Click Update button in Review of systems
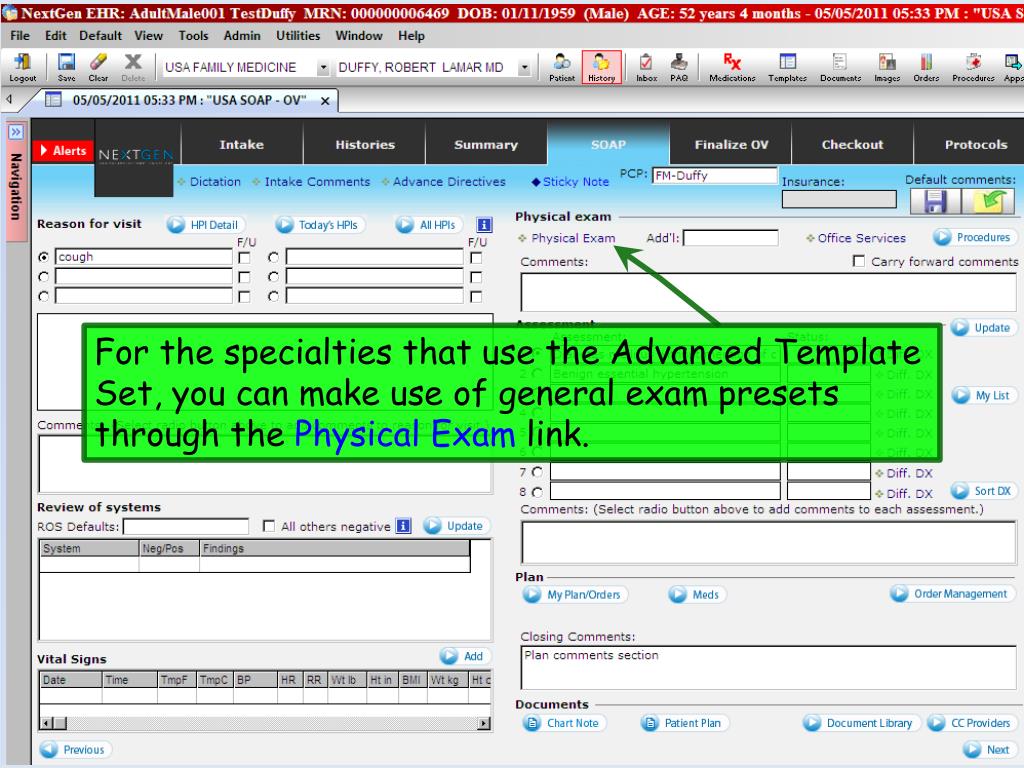 point(456,526)
